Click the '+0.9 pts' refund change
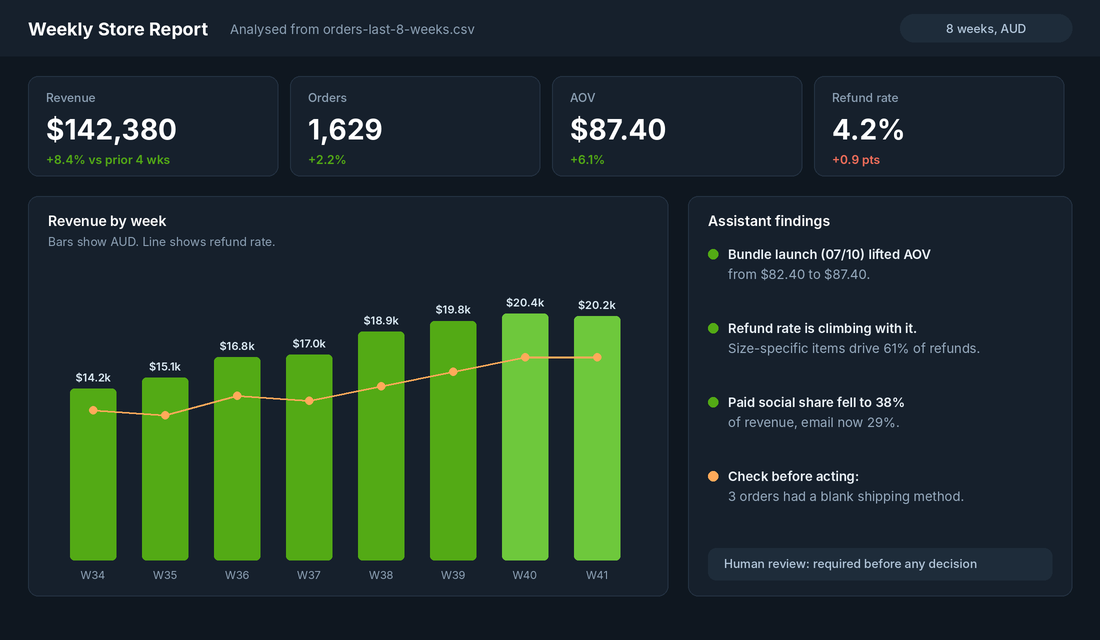The height and width of the screenshot is (640, 1100). [856, 160]
